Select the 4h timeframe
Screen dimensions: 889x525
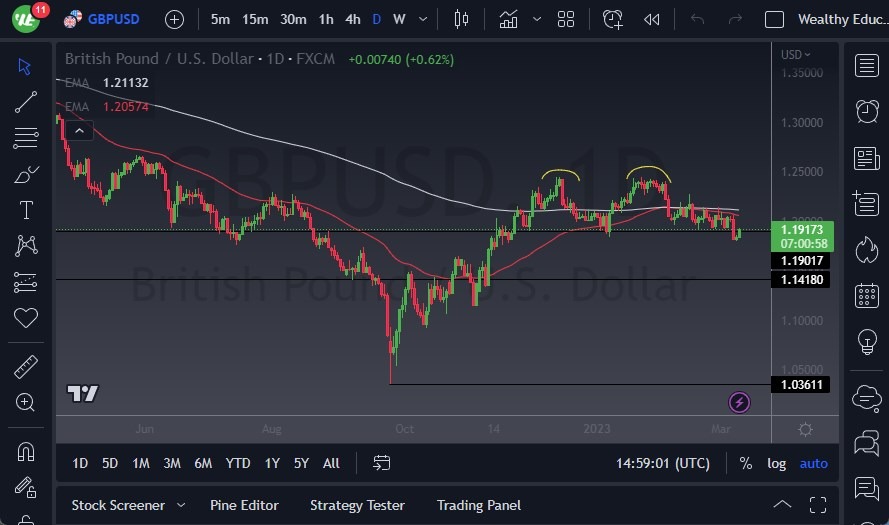[x=352, y=19]
